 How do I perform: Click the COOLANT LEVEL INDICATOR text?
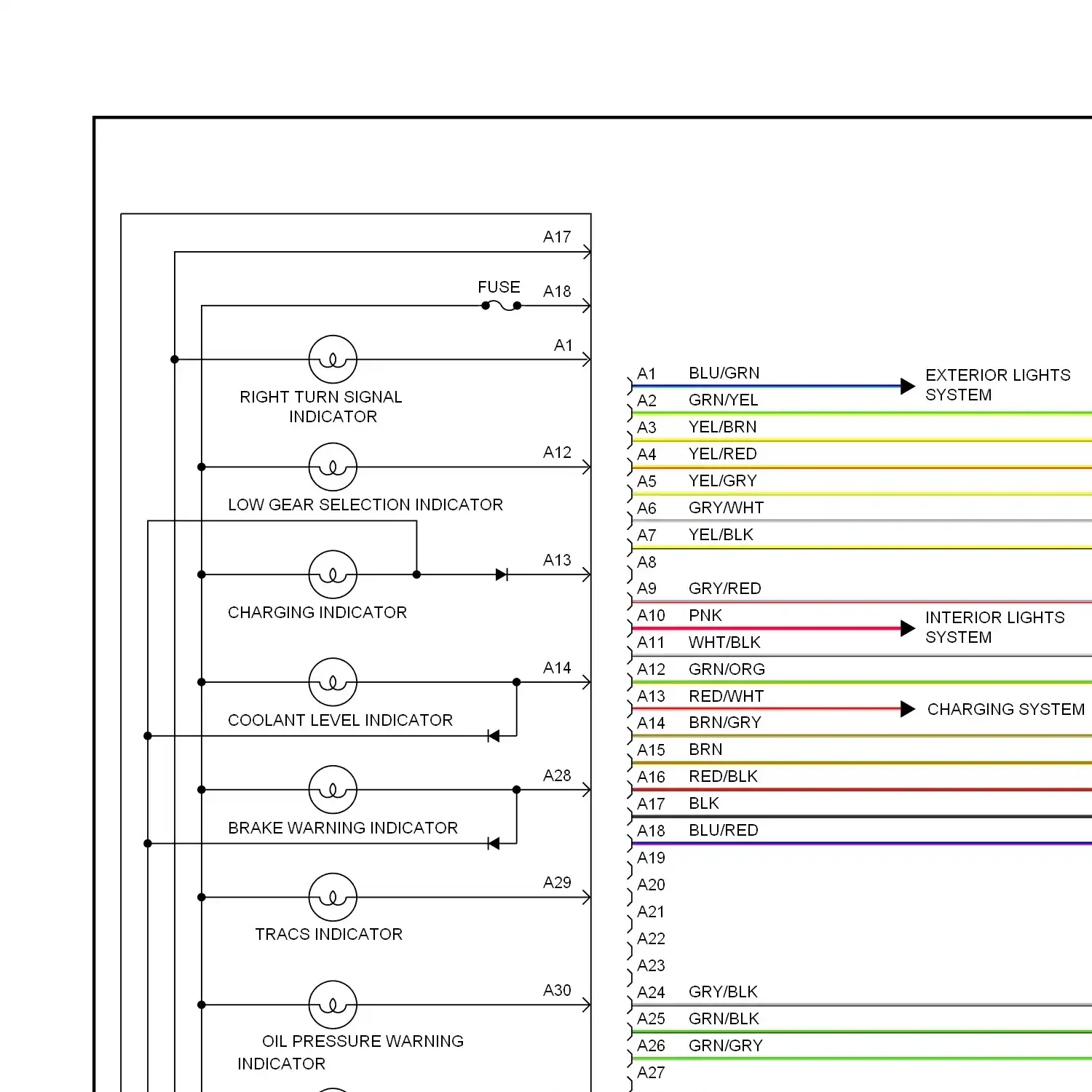pos(340,720)
